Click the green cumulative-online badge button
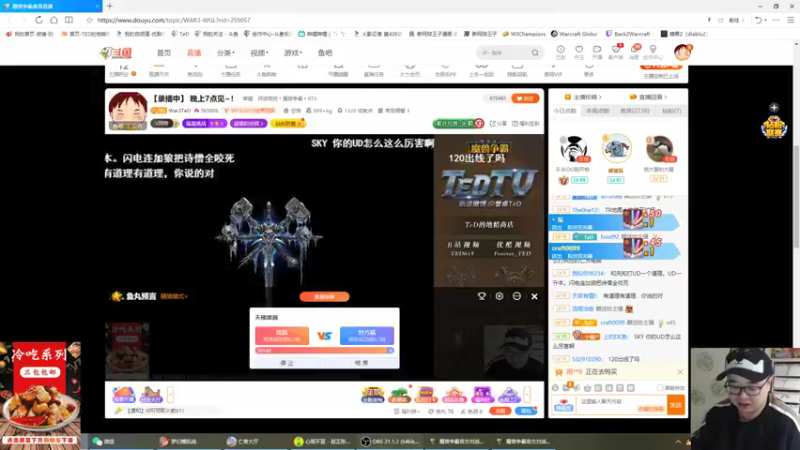 [458, 123]
